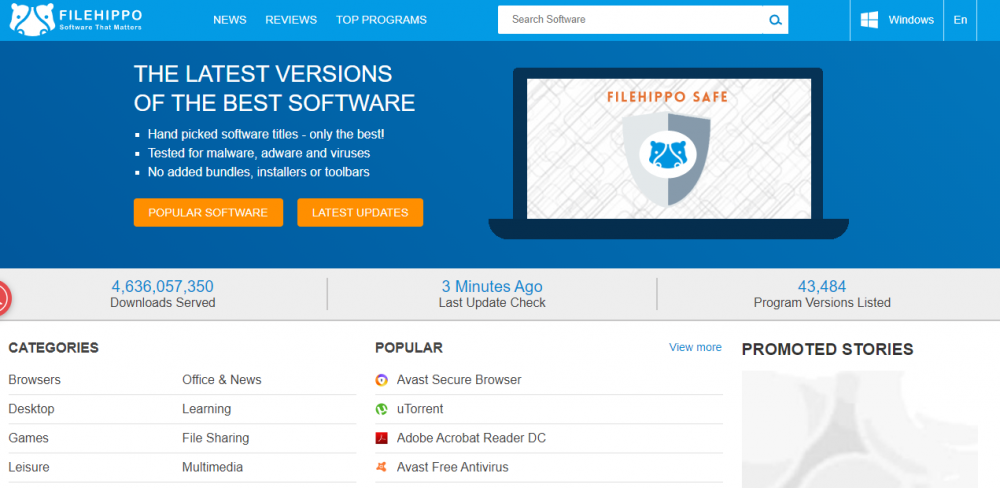Click the Avast Secure Browser icon
Viewport: 1000px width, 488px height.
tap(381, 380)
